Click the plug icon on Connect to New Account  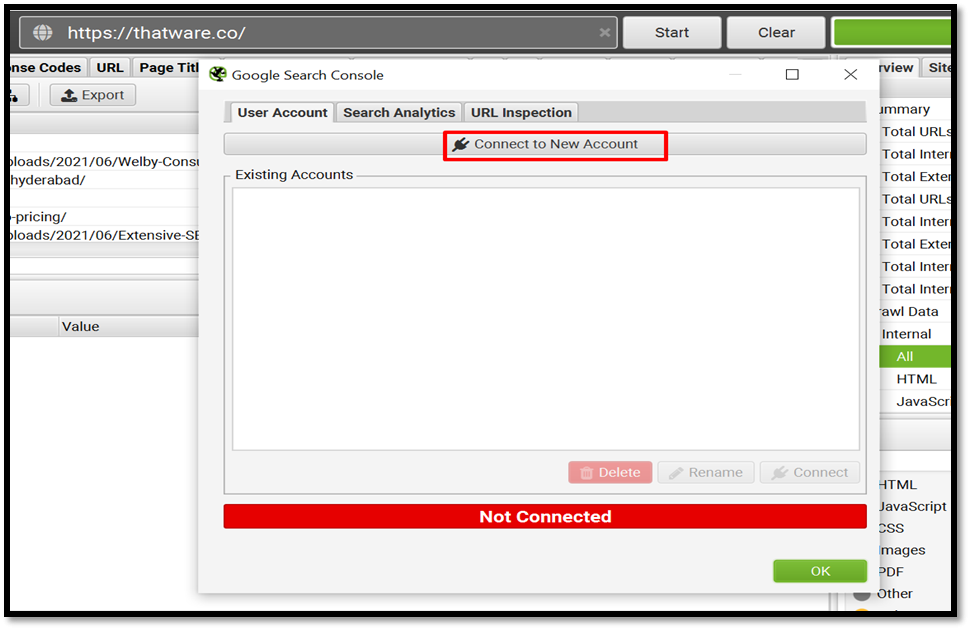click(x=460, y=144)
